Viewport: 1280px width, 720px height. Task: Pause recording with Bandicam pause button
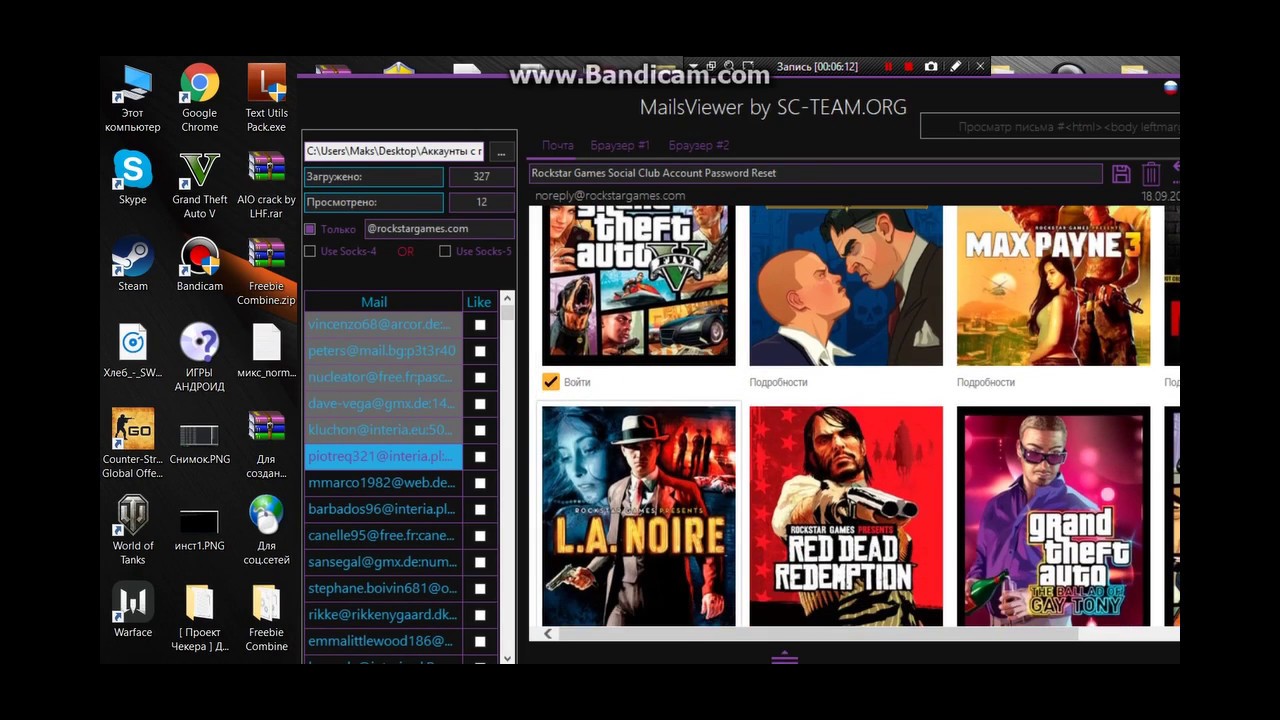pyautogui.click(x=887, y=66)
